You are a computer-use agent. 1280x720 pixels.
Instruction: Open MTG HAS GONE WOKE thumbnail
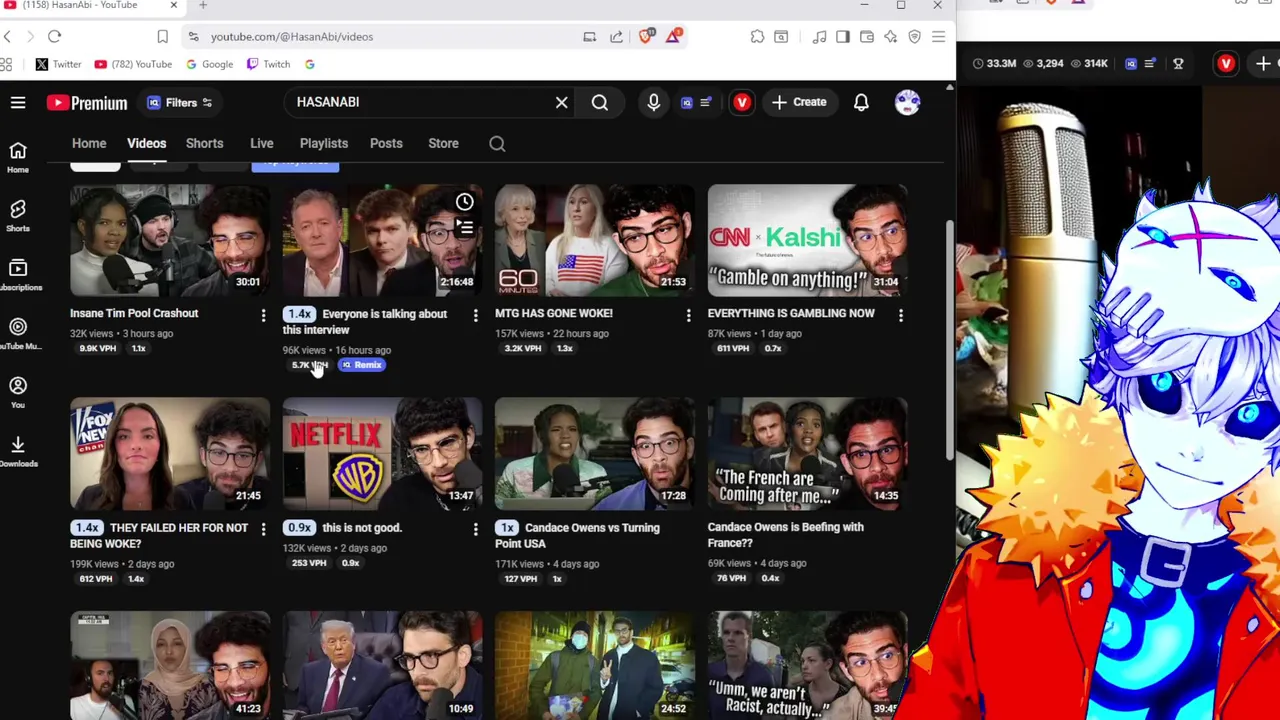[x=595, y=240]
